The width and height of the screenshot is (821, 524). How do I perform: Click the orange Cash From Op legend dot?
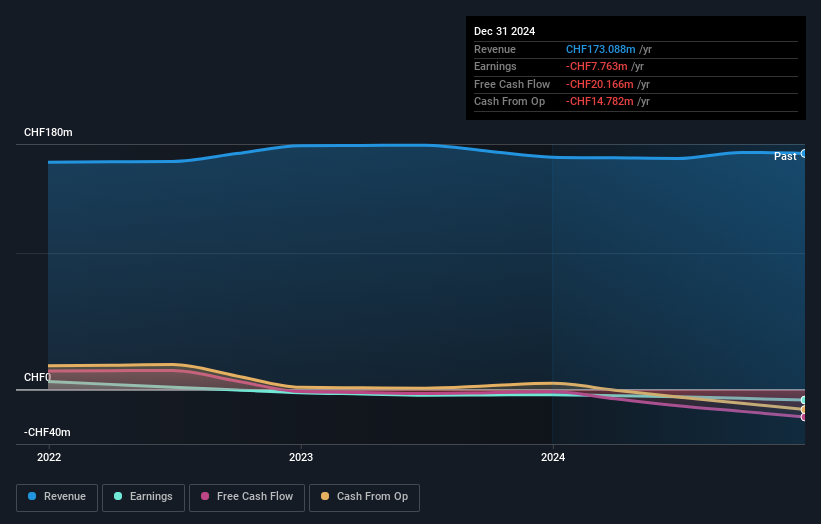(325, 496)
